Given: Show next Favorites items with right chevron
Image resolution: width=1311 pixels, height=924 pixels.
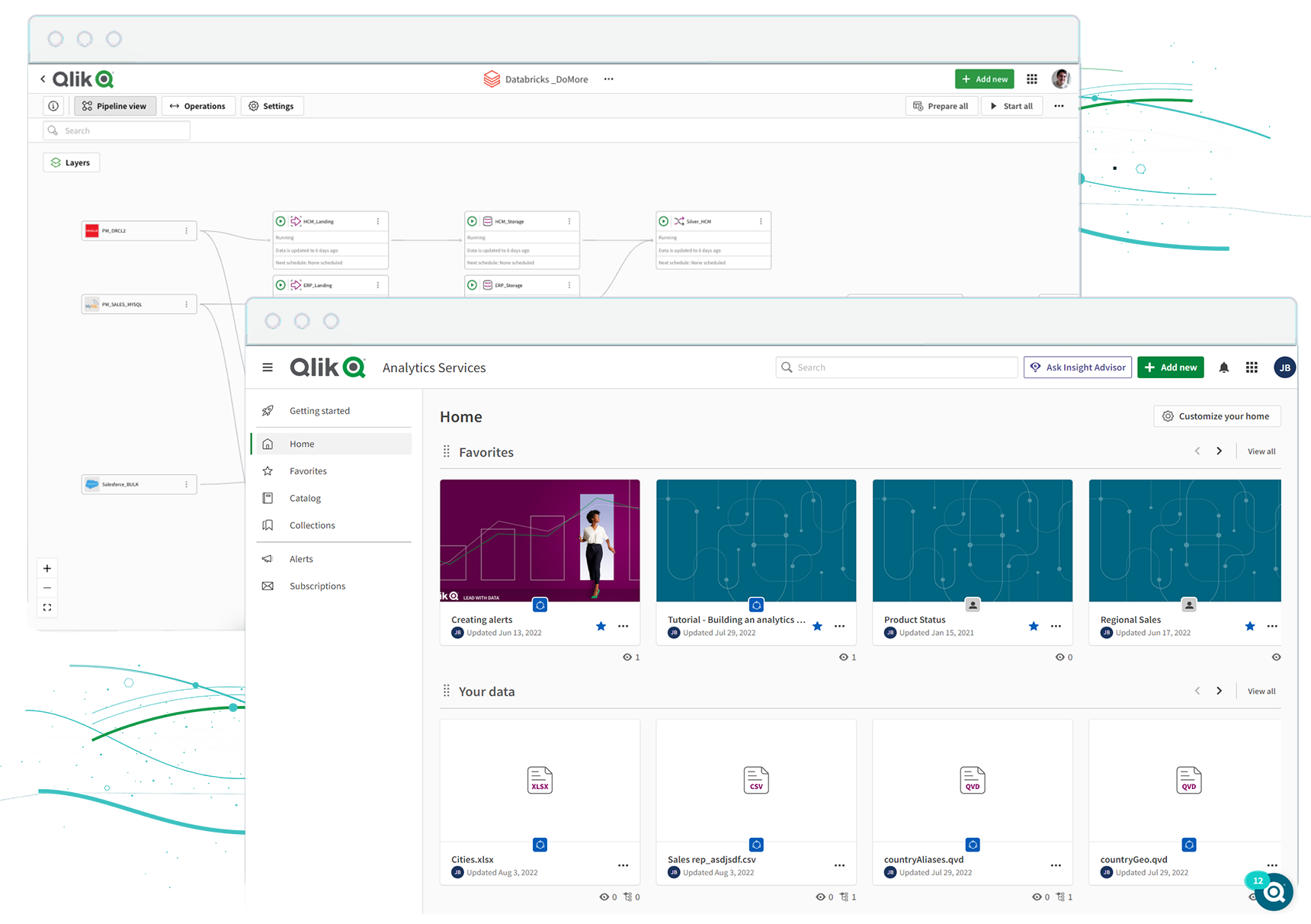Looking at the screenshot, I should [x=1219, y=451].
